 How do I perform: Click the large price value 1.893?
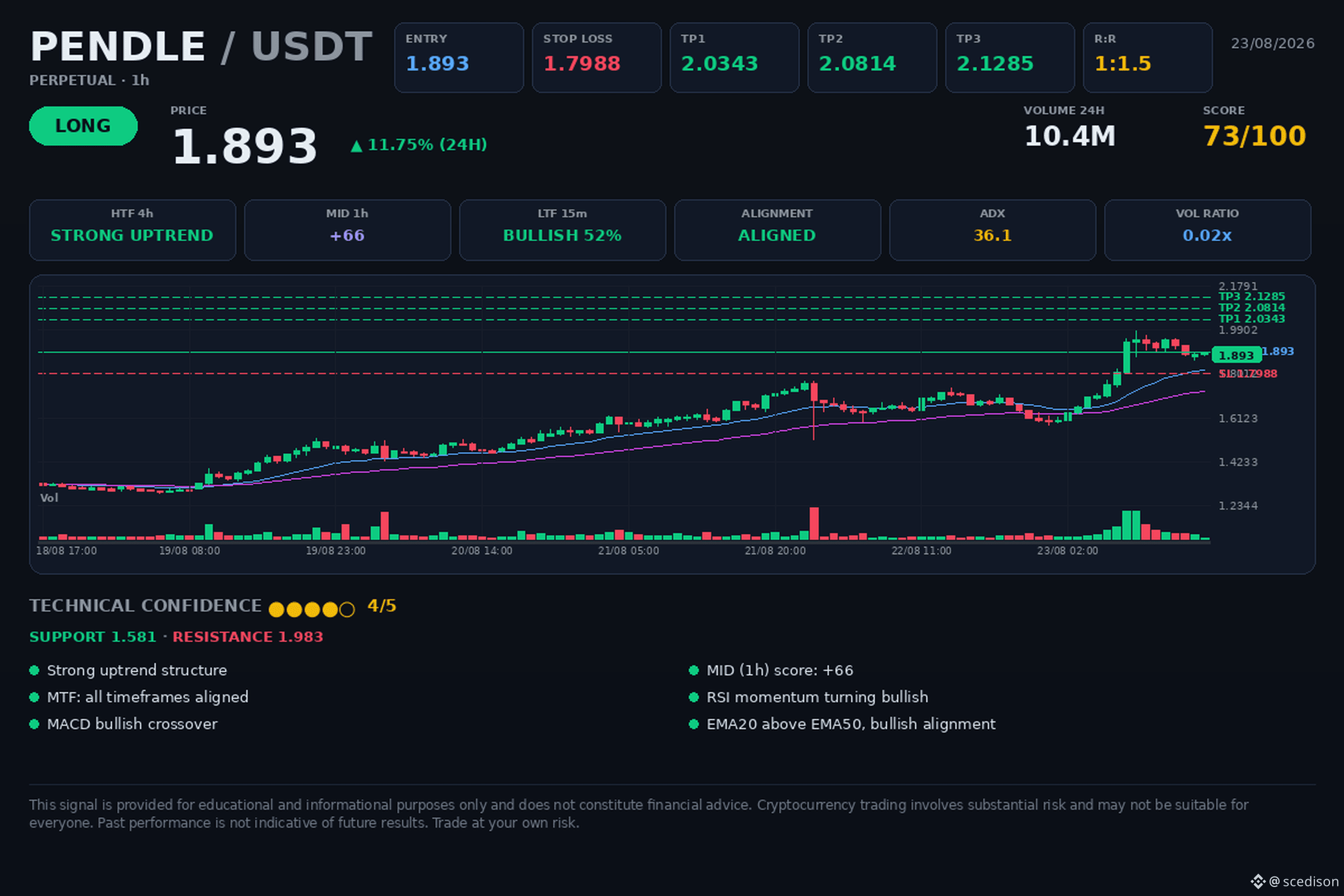coord(245,146)
